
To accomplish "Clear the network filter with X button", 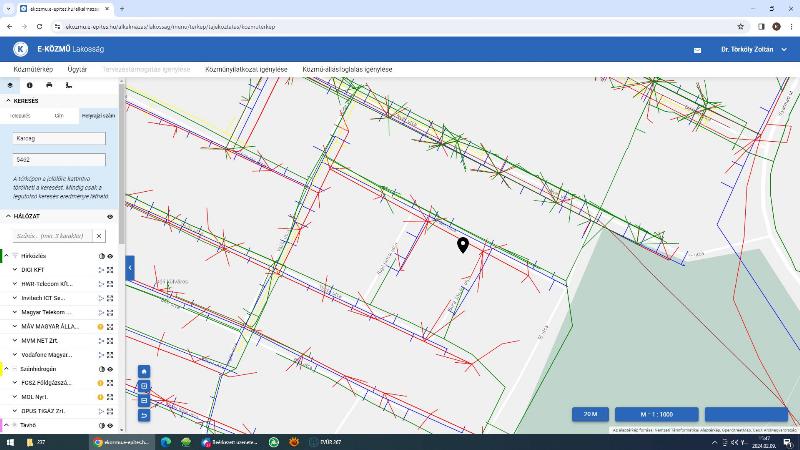I will pyautogui.click(x=99, y=236).
